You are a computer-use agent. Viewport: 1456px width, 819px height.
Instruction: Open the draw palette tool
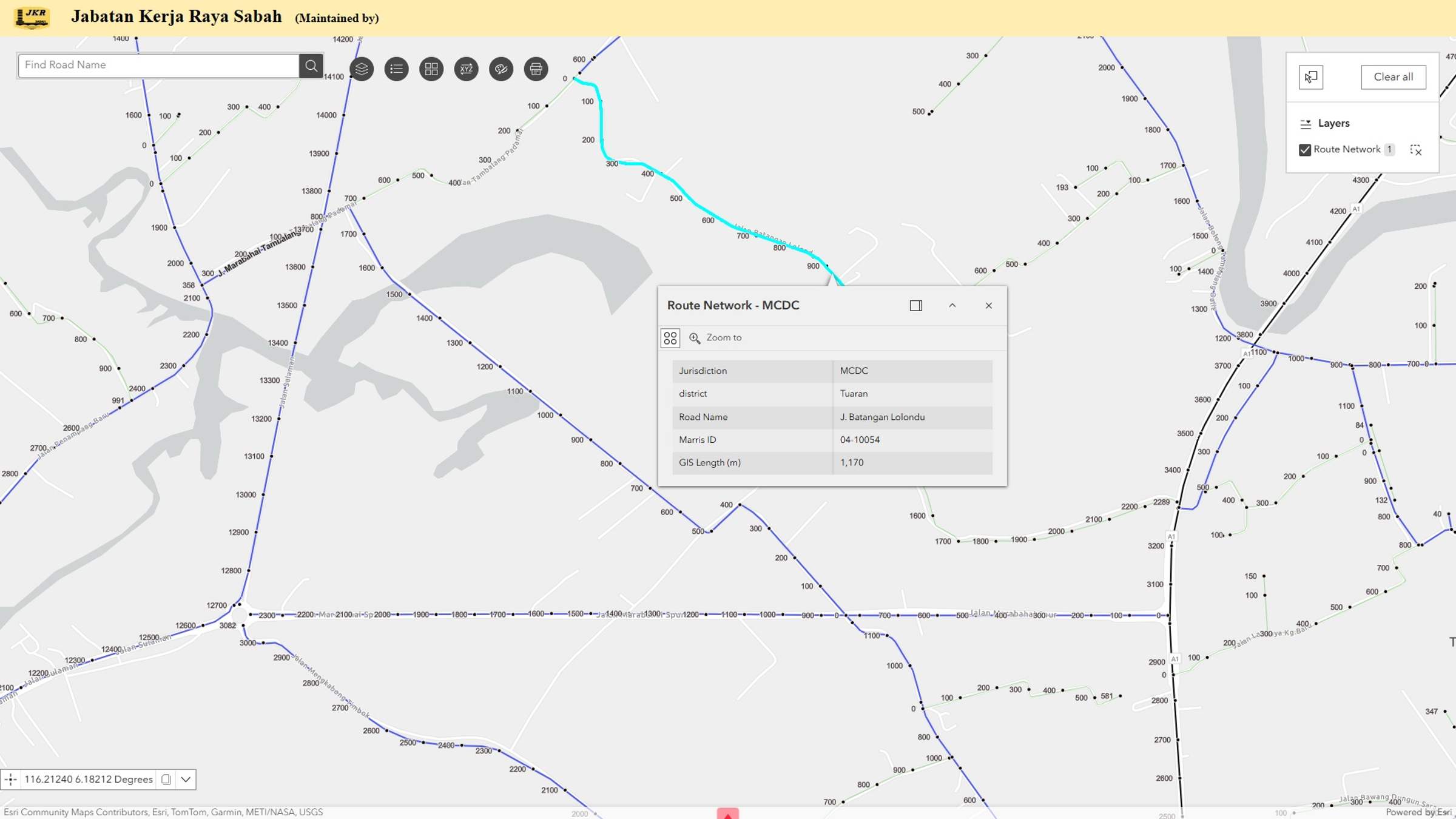click(501, 69)
